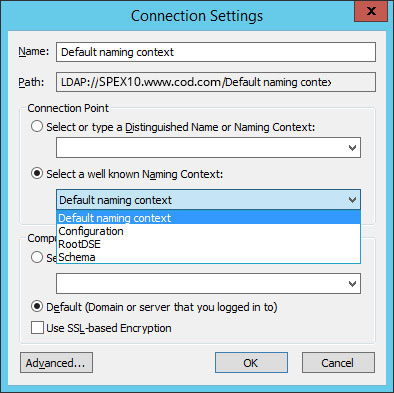The image size is (394, 393).
Task: Close the Connection Settings dialog
Action: click(x=371, y=12)
